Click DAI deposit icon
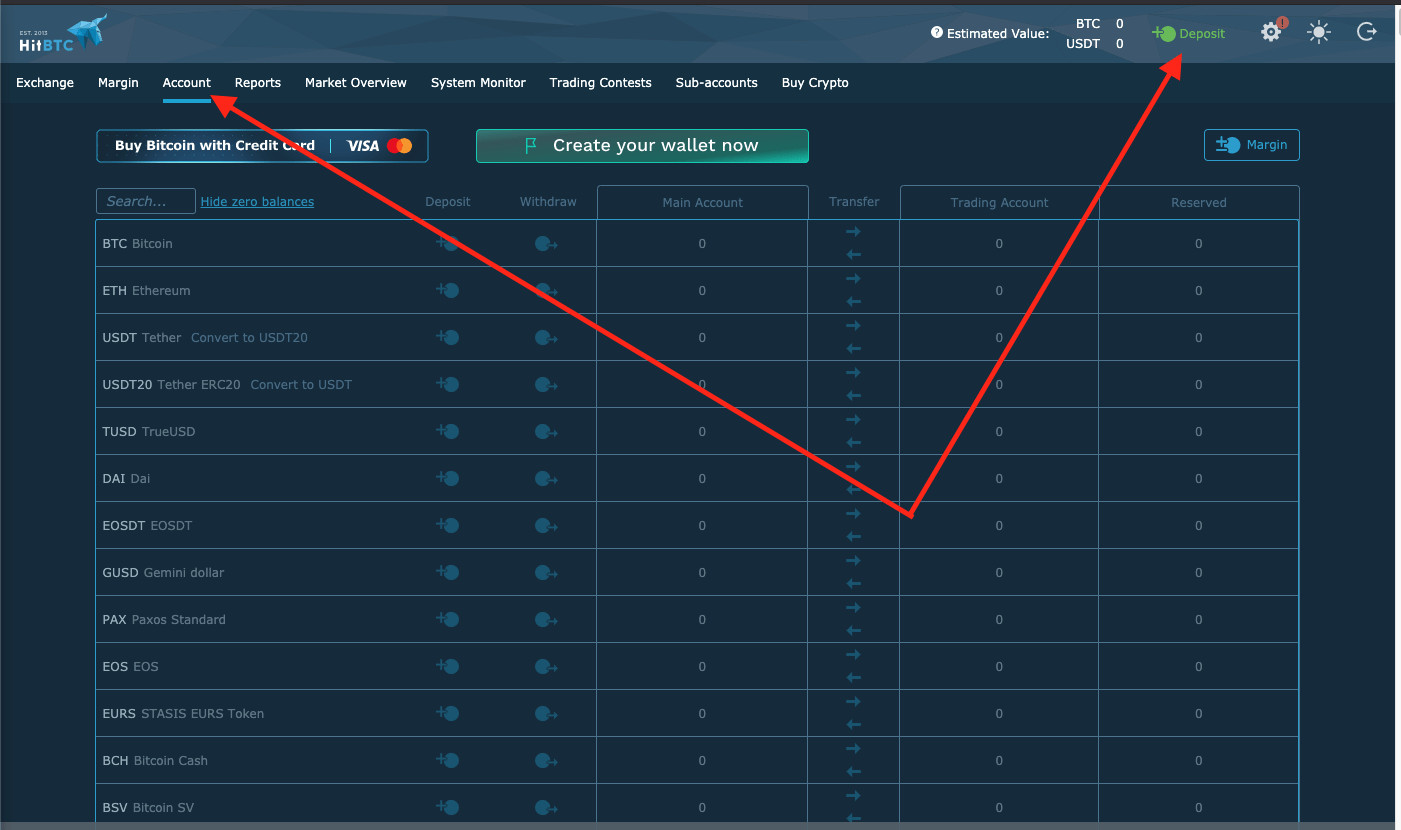 [x=447, y=478]
